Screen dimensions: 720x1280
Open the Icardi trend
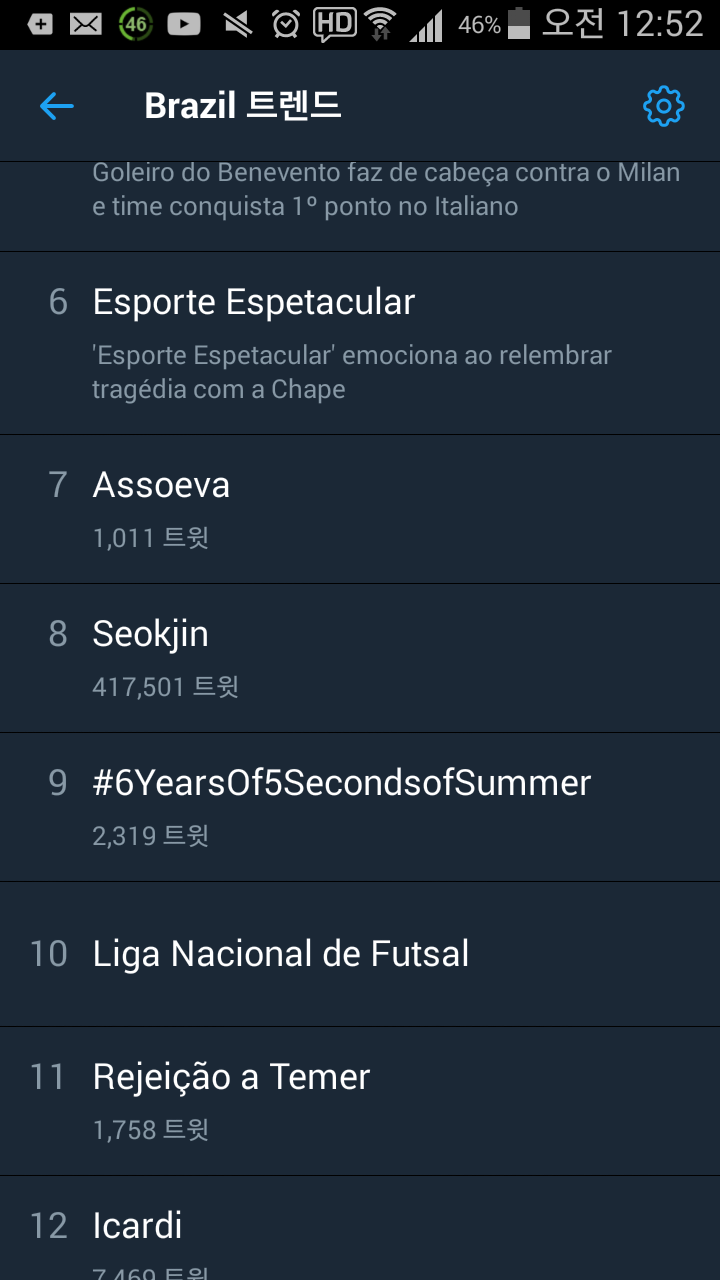click(138, 1226)
